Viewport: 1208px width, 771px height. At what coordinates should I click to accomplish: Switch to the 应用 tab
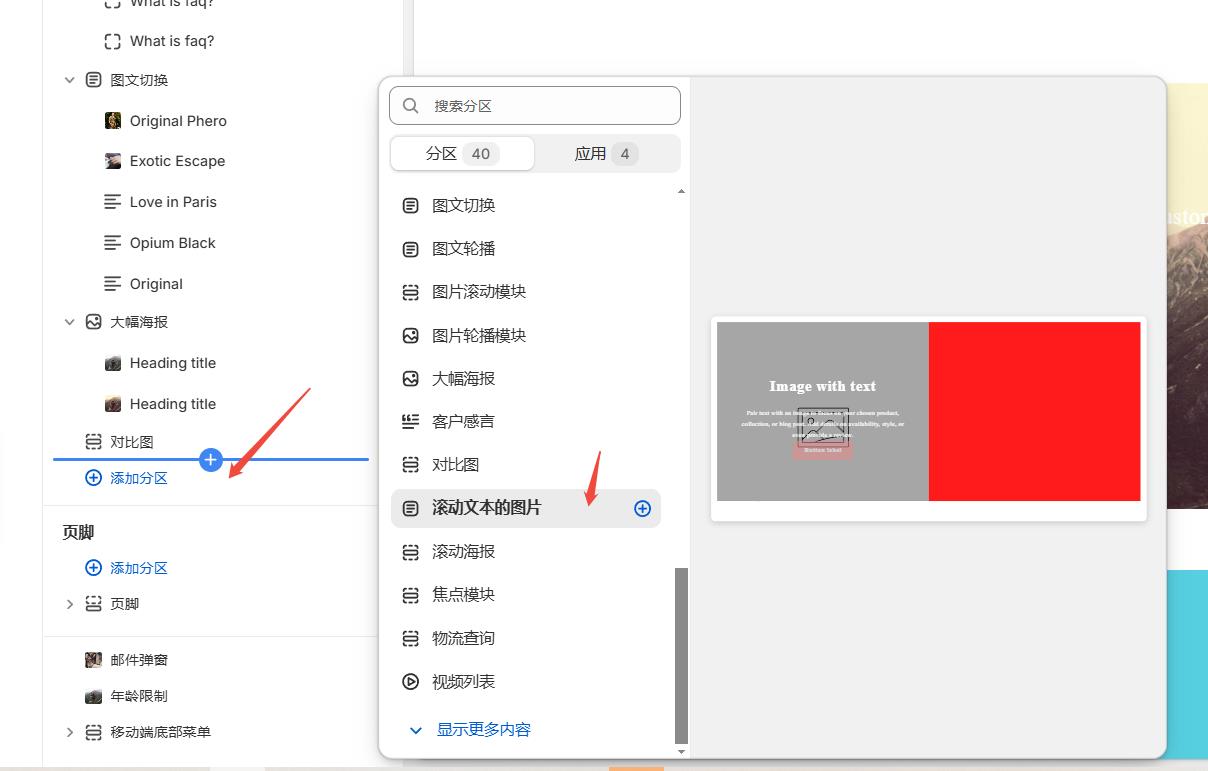click(606, 154)
